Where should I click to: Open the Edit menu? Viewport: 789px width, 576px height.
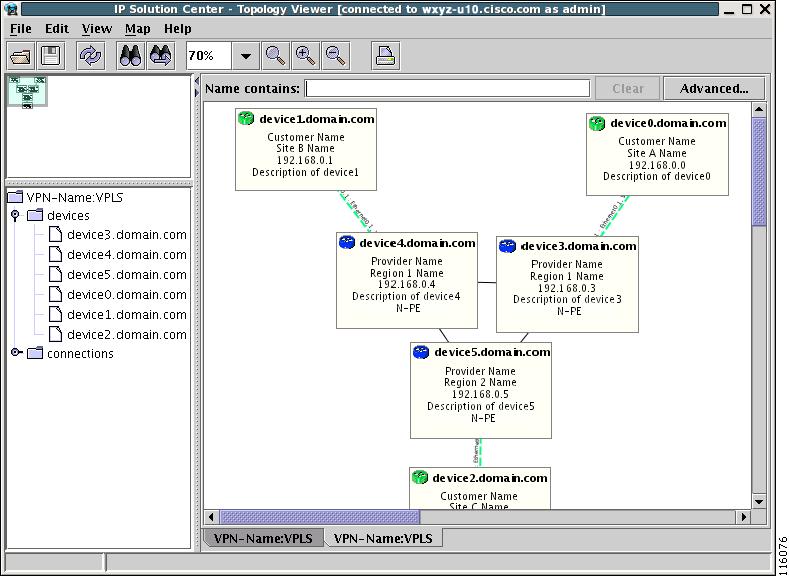tap(57, 29)
